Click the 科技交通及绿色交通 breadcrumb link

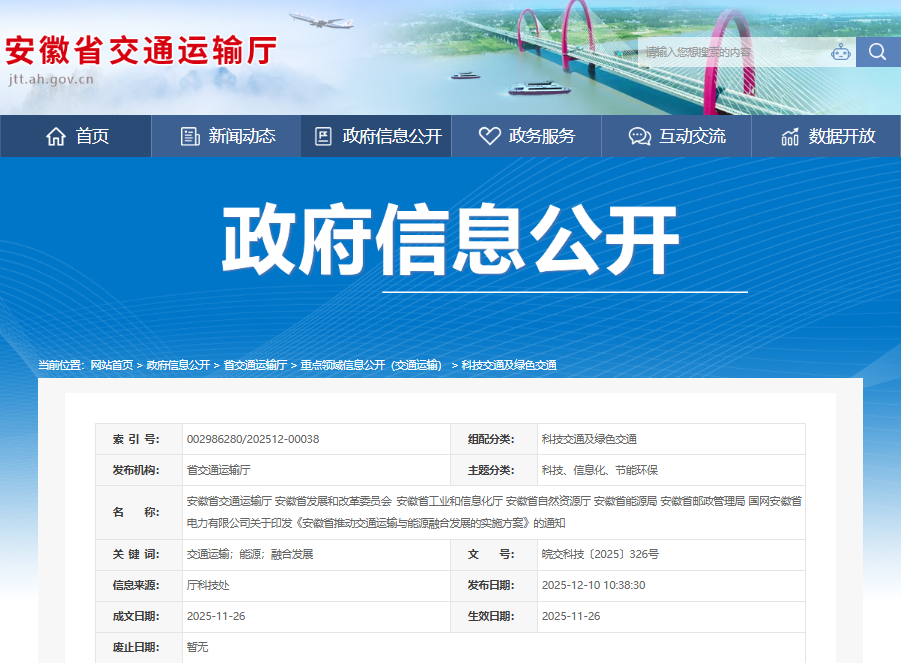[x=509, y=365]
